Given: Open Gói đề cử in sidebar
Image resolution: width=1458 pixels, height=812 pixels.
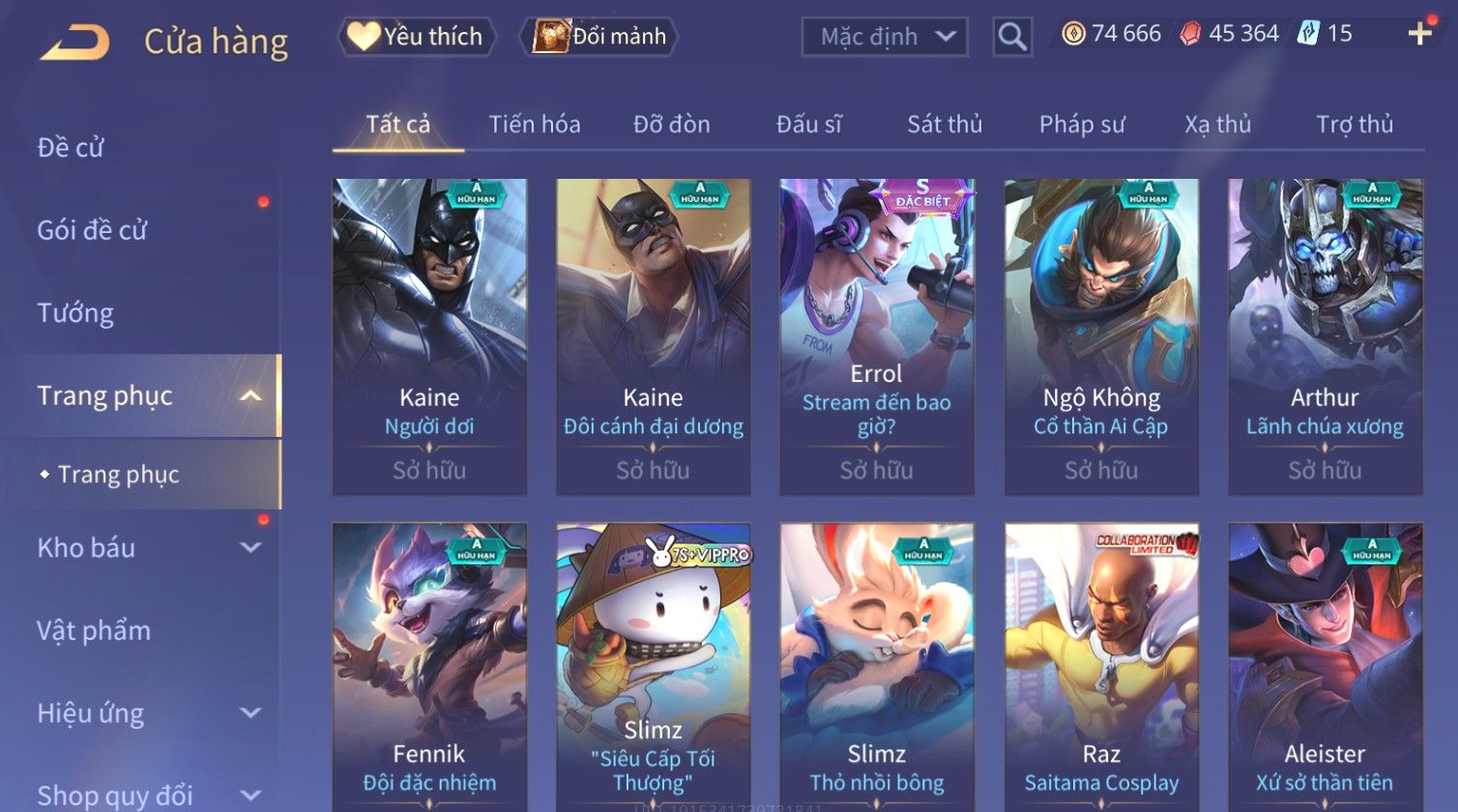Looking at the screenshot, I should 92,230.
